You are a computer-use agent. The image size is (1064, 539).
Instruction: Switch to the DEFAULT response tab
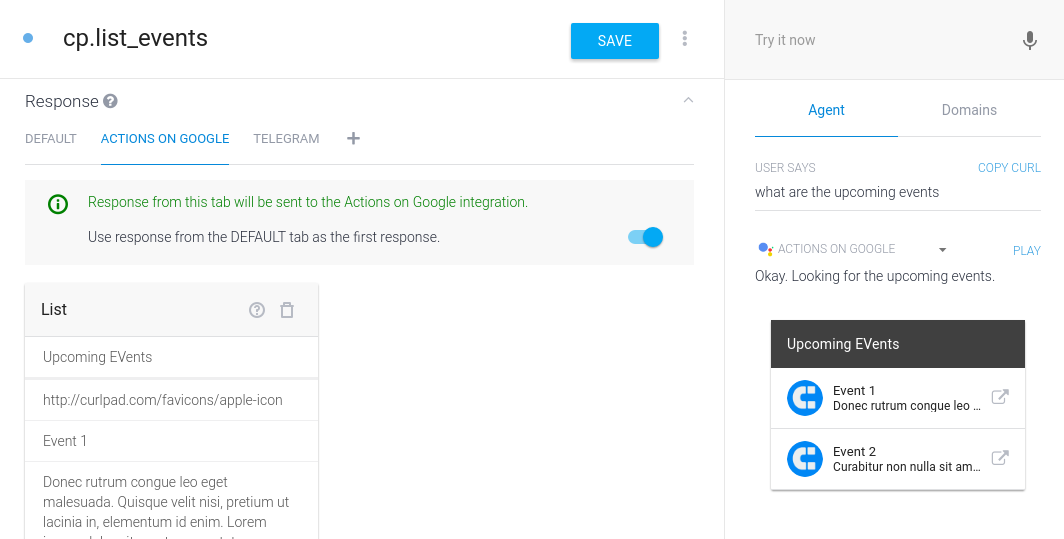pos(51,139)
